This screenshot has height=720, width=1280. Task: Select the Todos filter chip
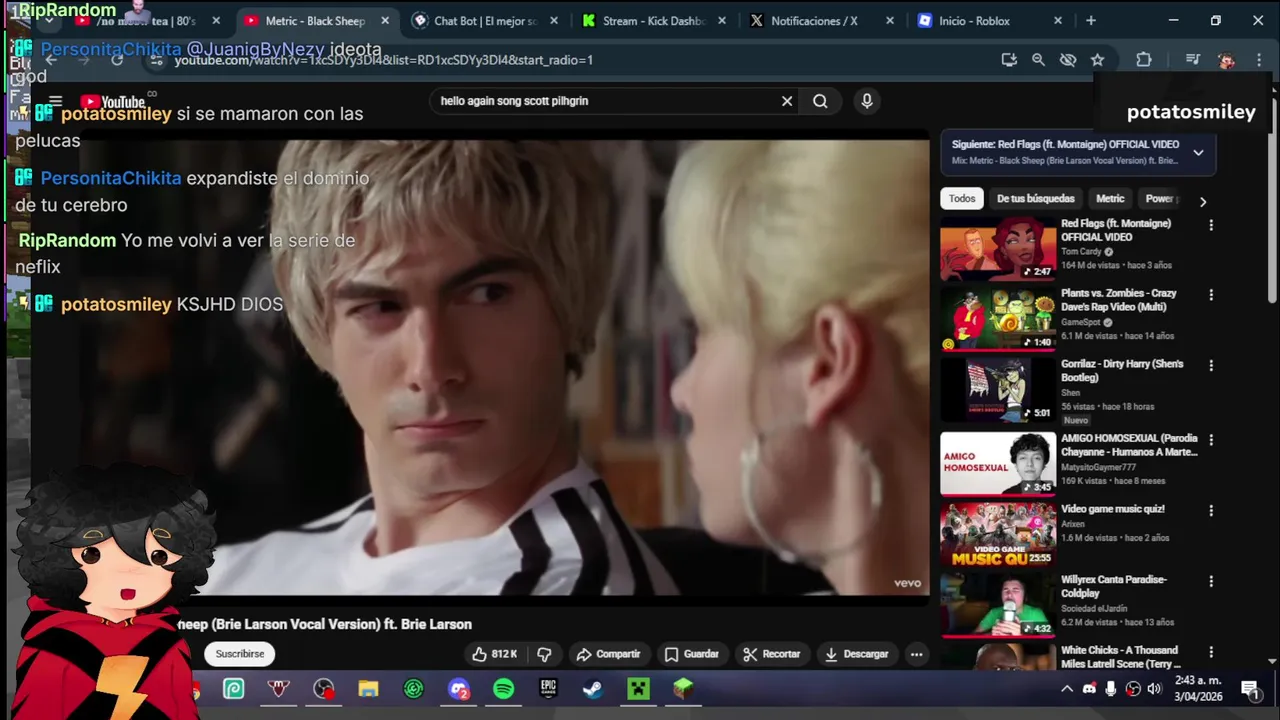tap(962, 199)
